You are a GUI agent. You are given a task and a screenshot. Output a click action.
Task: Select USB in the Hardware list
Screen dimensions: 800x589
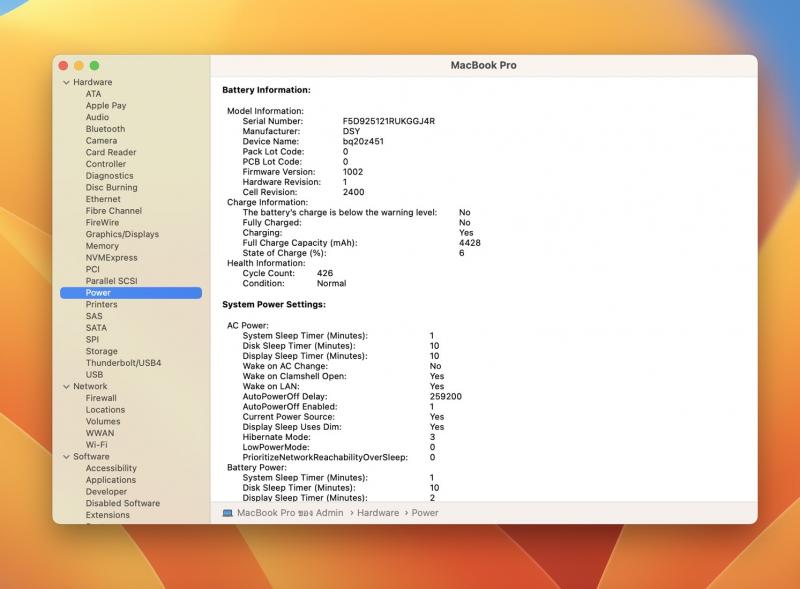(94, 375)
